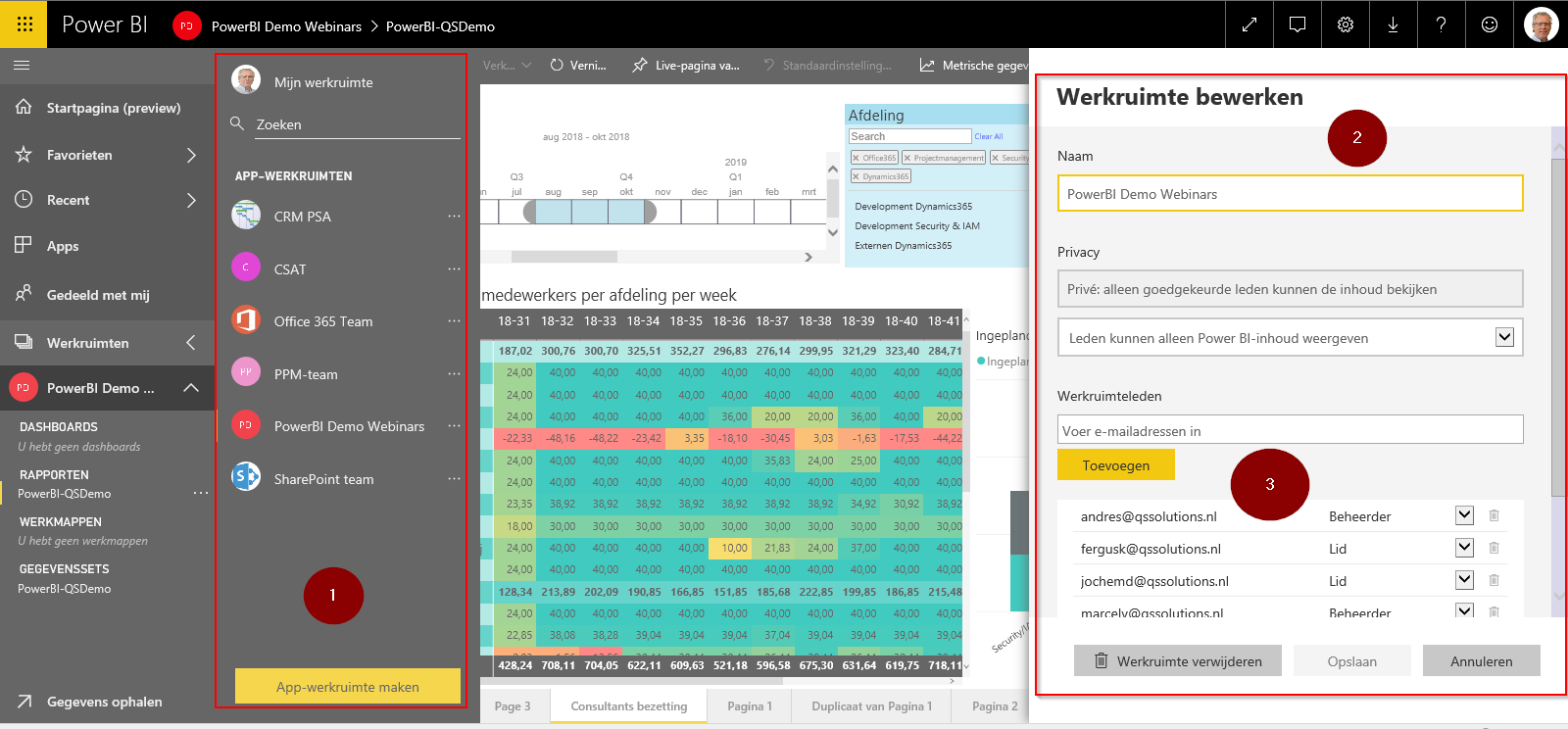Open more options for SharePoint team
This screenshot has height=729, width=1568.
click(x=454, y=478)
